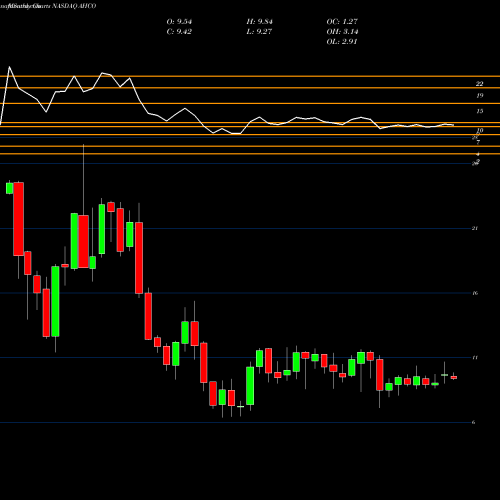Click the last red candle in the series
Image resolution: width=500 pixels, height=500 pixels.
tap(454, 377)
